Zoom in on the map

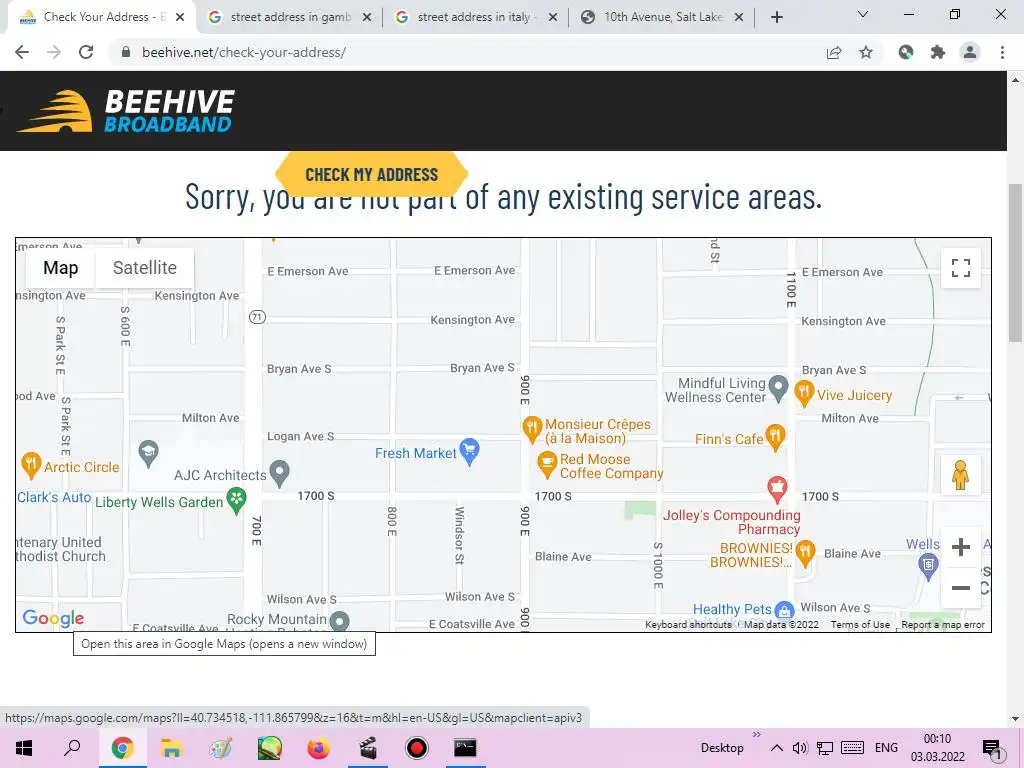[961, 547]
